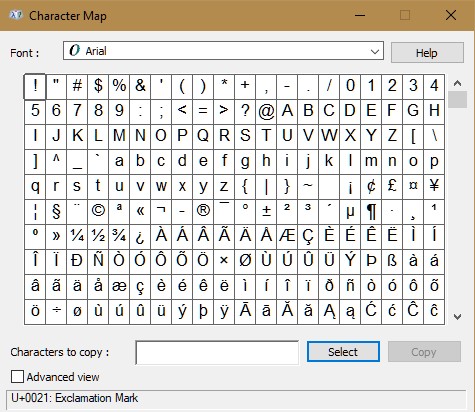Select the hash # character
The image size is (475, 412).
pyautogui.click(x=77, y=87)
